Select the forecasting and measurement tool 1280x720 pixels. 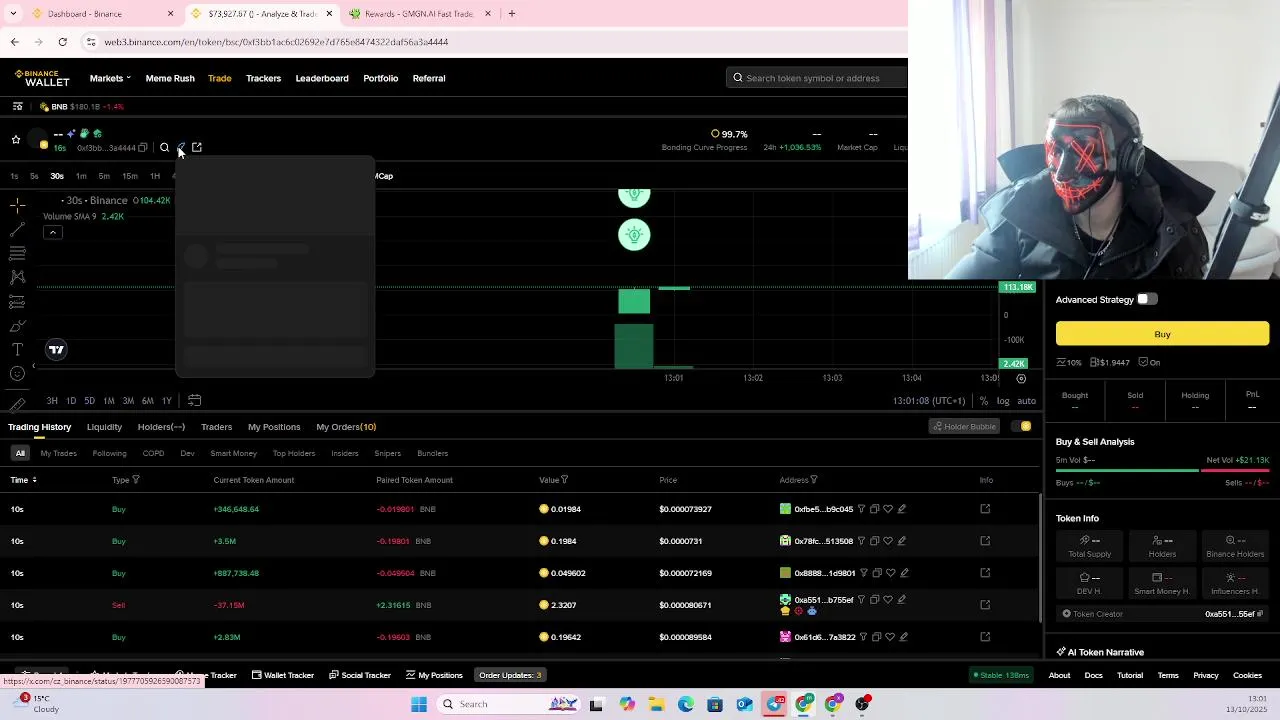click(17, 301)
